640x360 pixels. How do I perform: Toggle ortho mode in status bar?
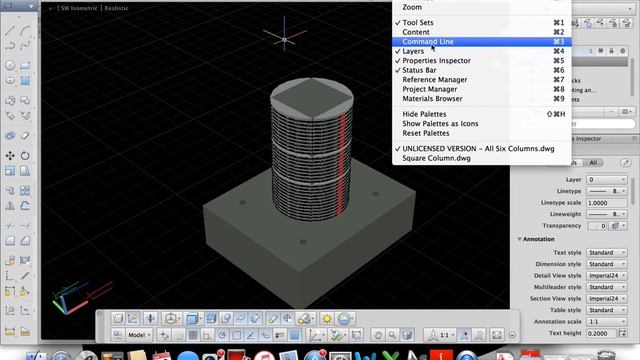coord(207,336)
